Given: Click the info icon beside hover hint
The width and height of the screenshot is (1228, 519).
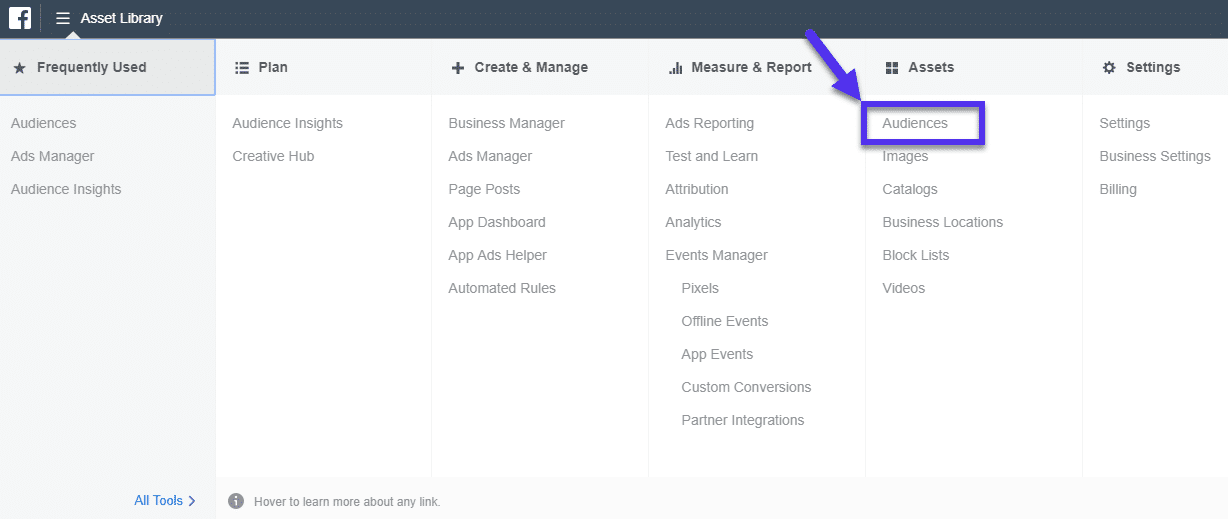Looking at the screenshot, I should pos(236,501).
